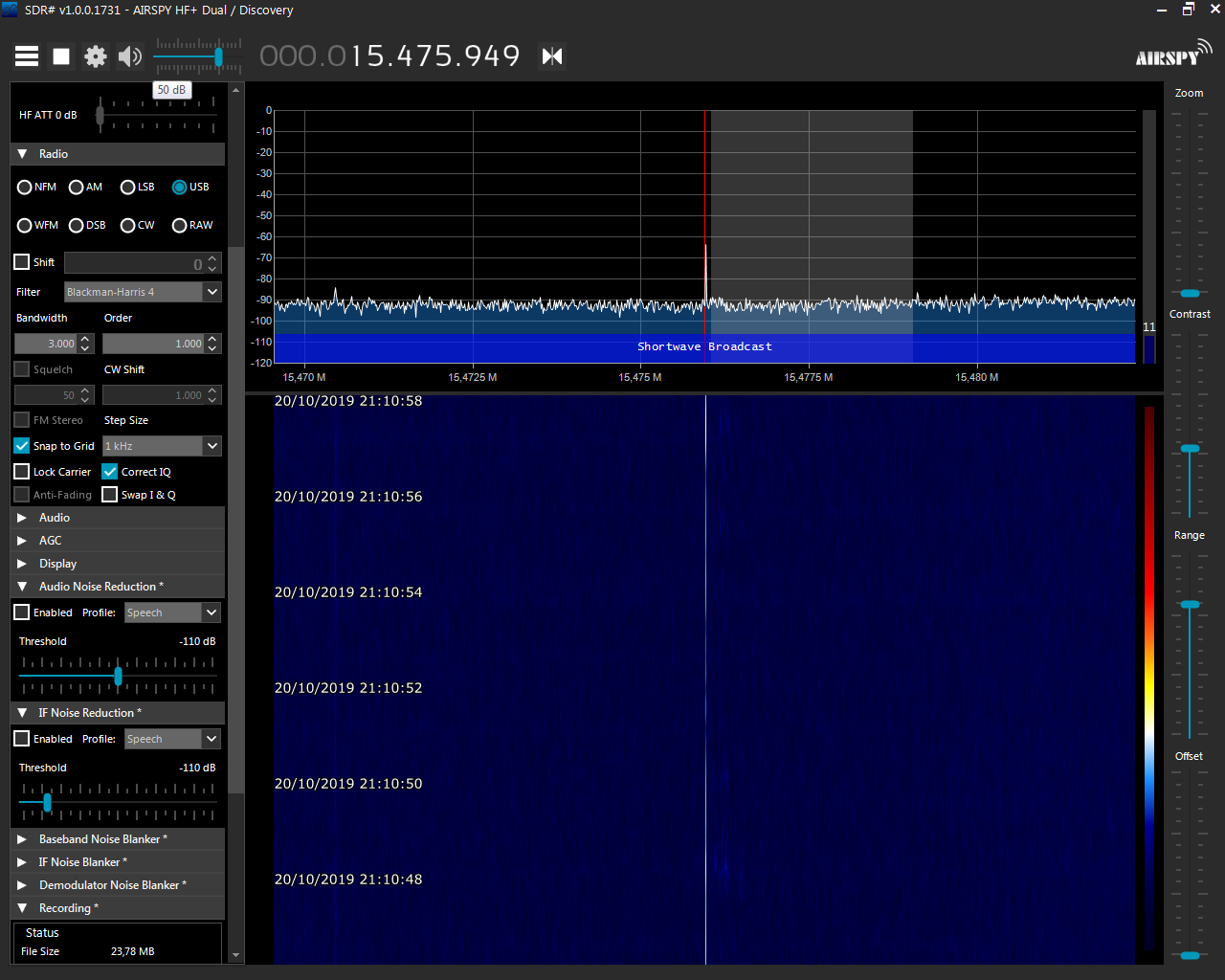Maximize or restore the SDR# window
1225x980 pixels.
tap(1189, 10)
